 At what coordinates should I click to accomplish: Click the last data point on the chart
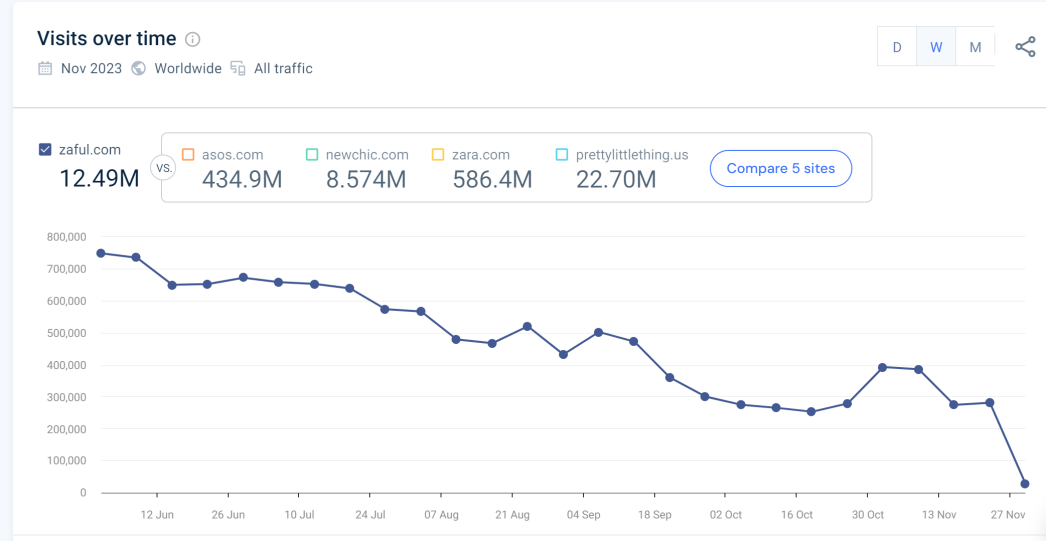pos(1025,484)
